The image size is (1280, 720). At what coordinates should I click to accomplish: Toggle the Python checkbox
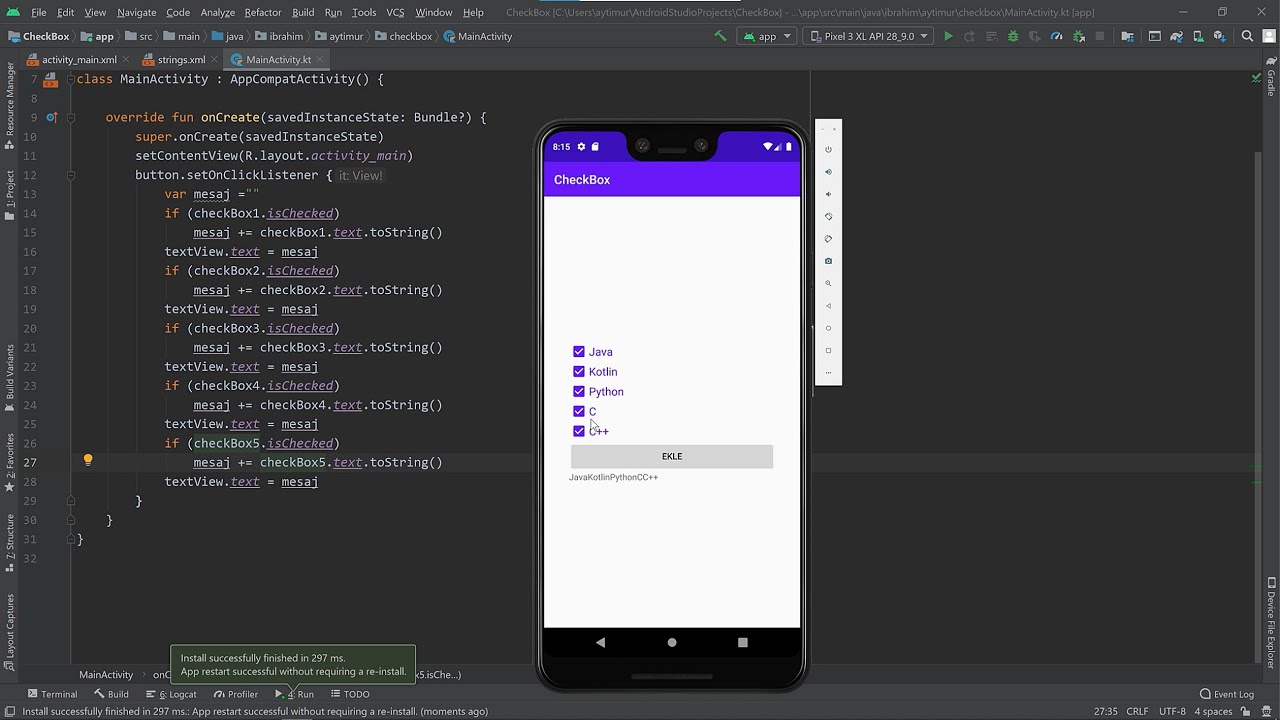point(579,392)
